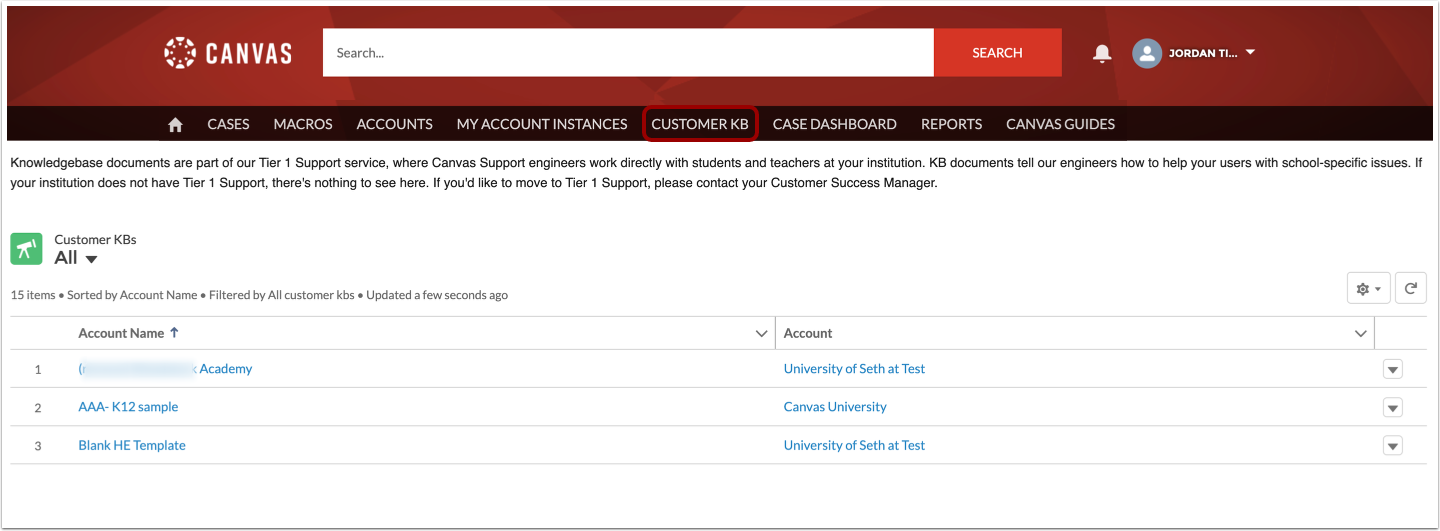Open the Academy account name link
This screenshot has height=531, width=1440.
pyautogui.click(x=165, y=369)
